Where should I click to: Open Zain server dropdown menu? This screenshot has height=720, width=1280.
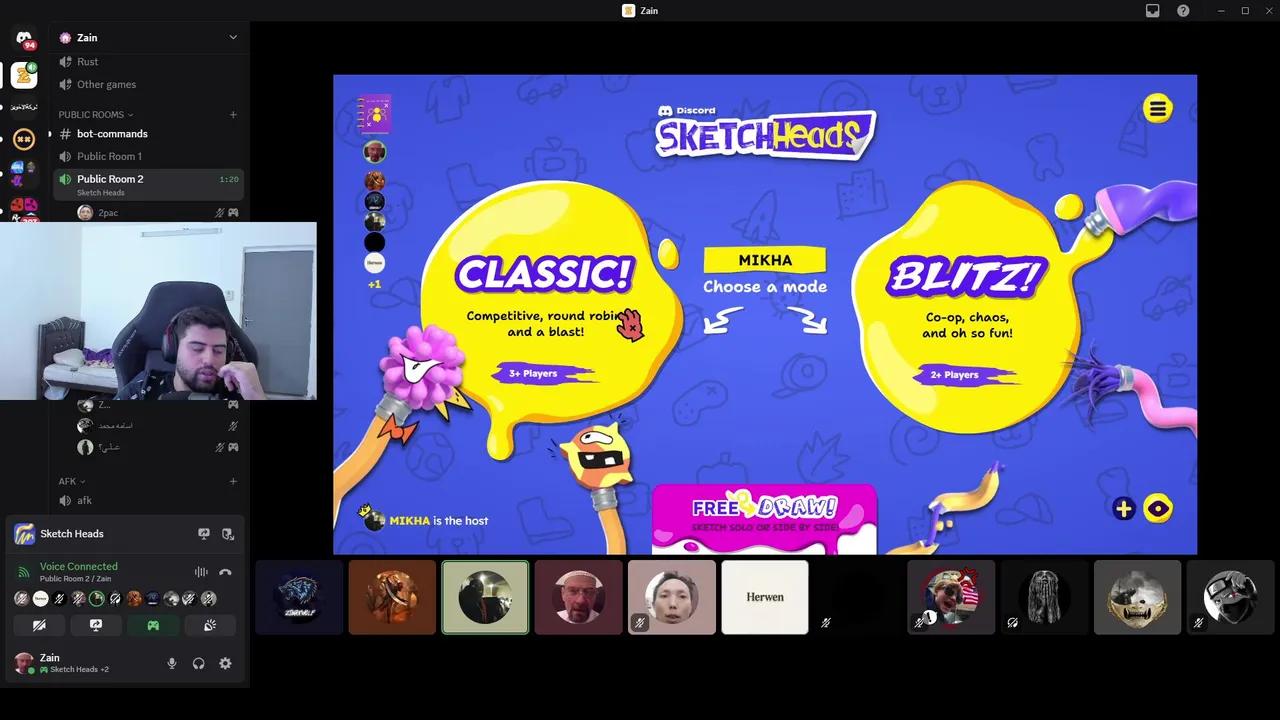[233, 37]
